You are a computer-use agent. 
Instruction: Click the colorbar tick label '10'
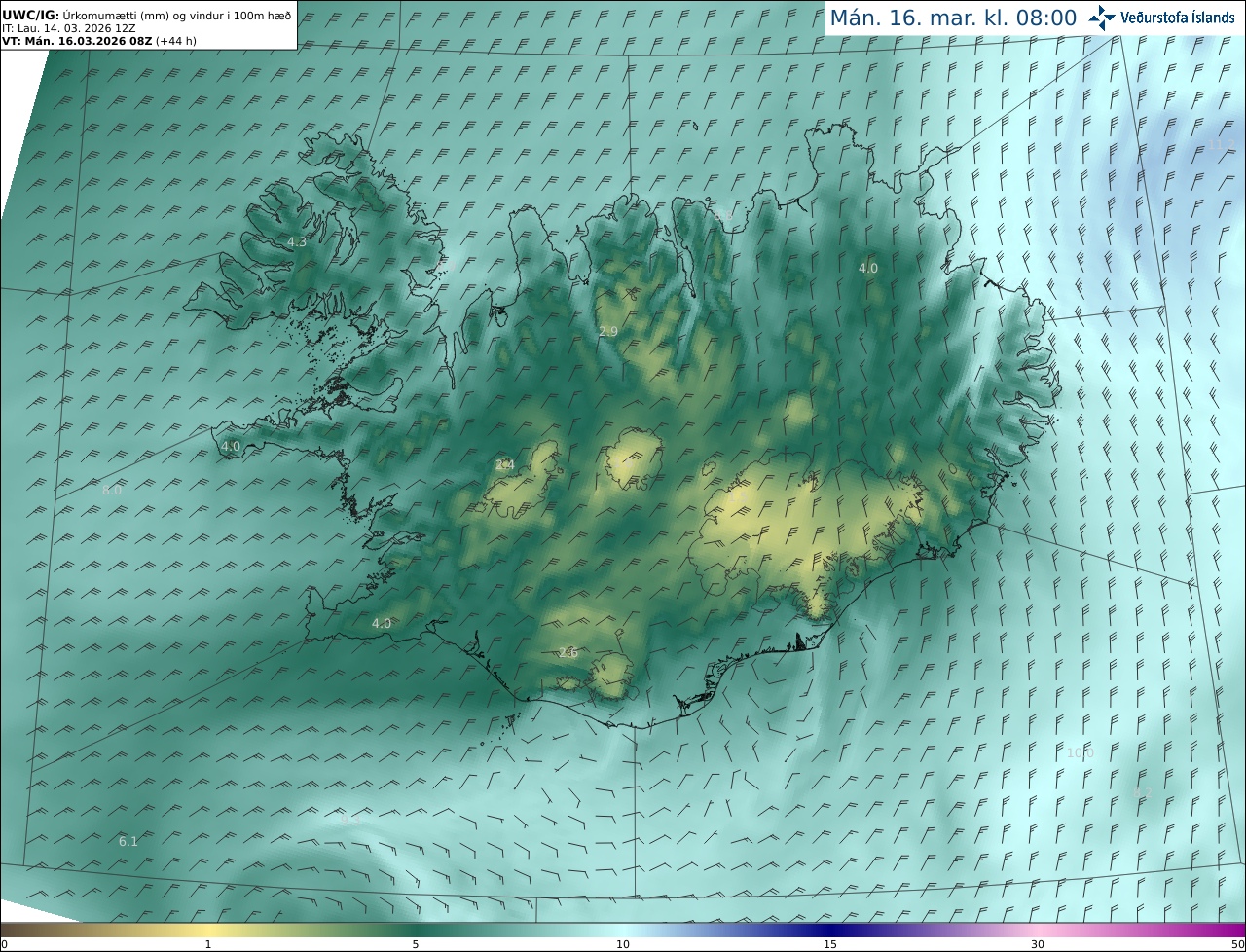(x=623, y=944)
